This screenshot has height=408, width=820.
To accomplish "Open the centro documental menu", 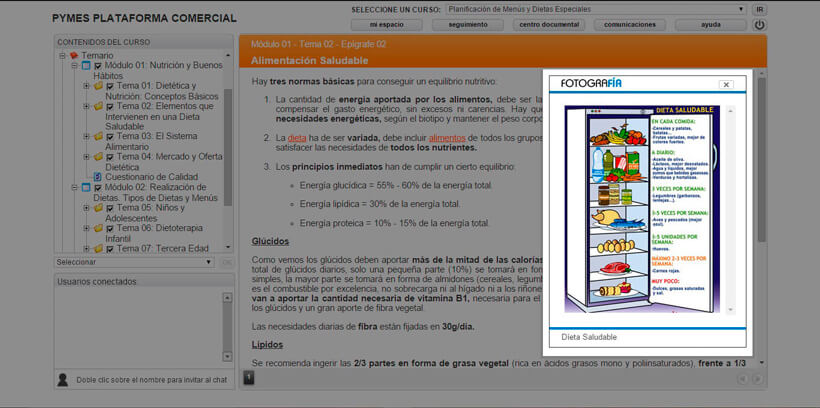I will click(549, 25).
